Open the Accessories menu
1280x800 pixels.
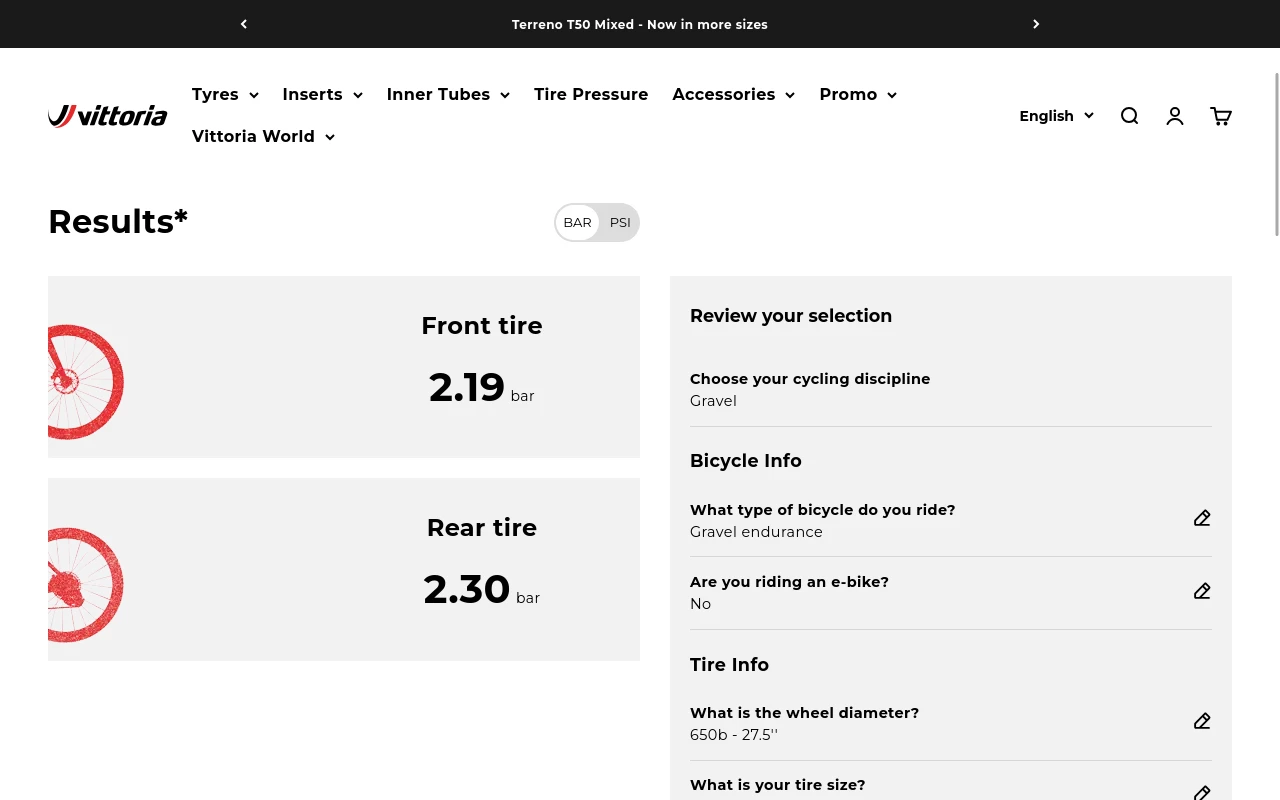[733, 94]
